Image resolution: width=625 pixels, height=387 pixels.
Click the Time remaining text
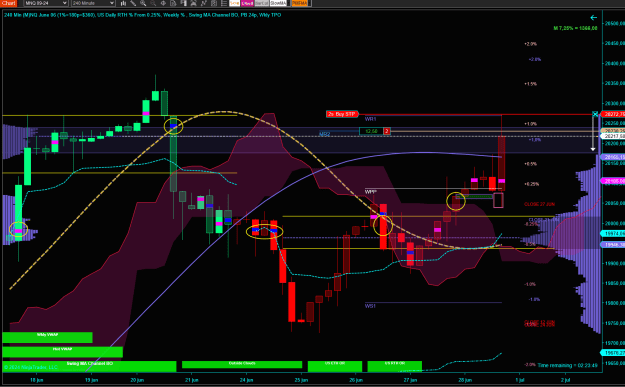(x=567, y=365)
